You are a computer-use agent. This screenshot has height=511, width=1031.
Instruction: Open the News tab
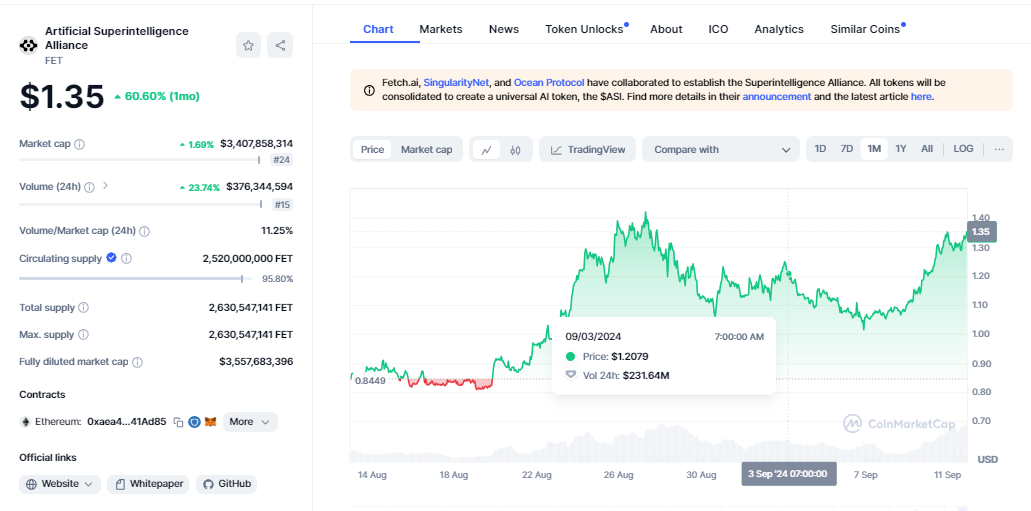[504, 29]
